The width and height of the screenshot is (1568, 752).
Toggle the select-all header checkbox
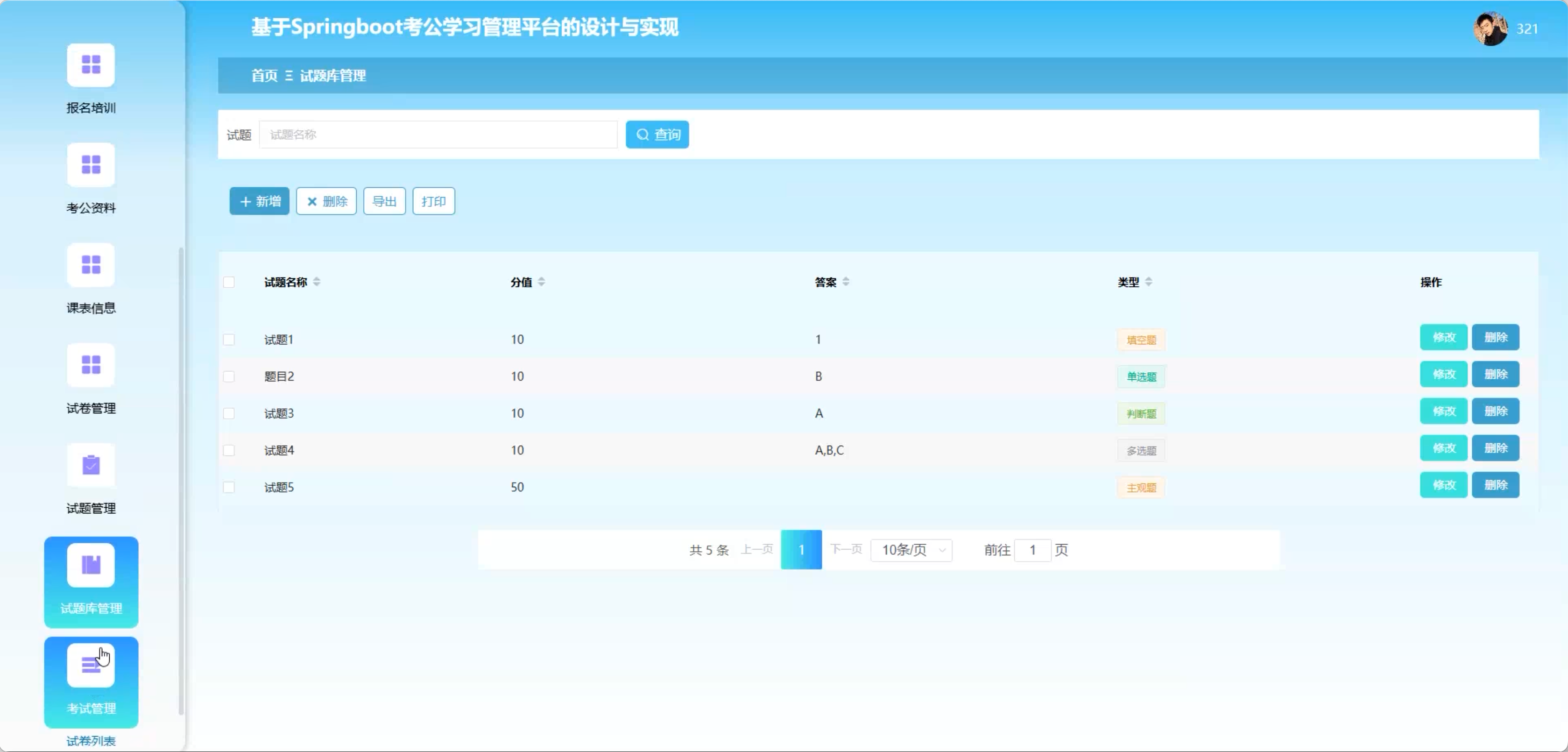[229, 282]
